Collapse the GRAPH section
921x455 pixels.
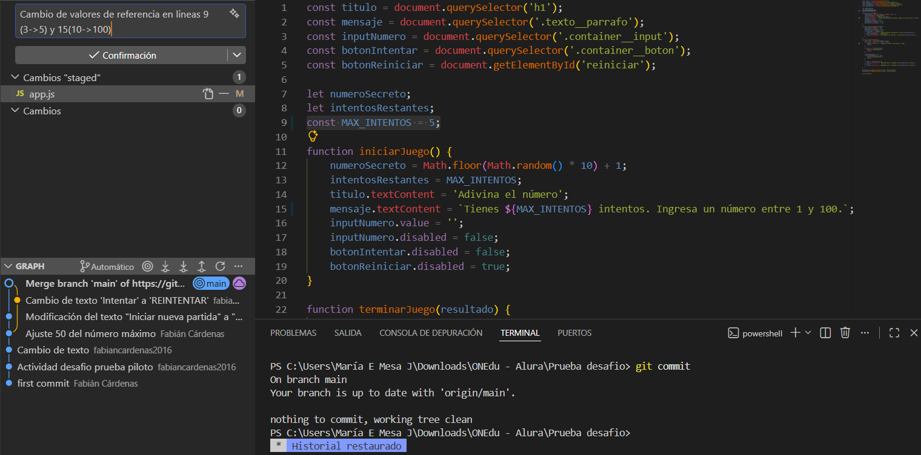pos(8,267)
